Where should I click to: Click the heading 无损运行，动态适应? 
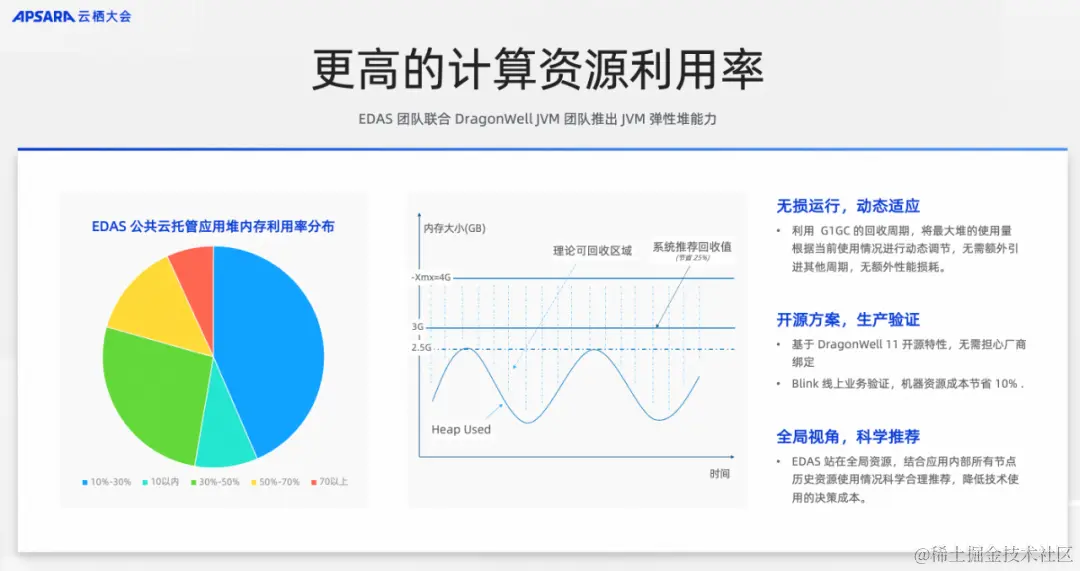[848, 206]
